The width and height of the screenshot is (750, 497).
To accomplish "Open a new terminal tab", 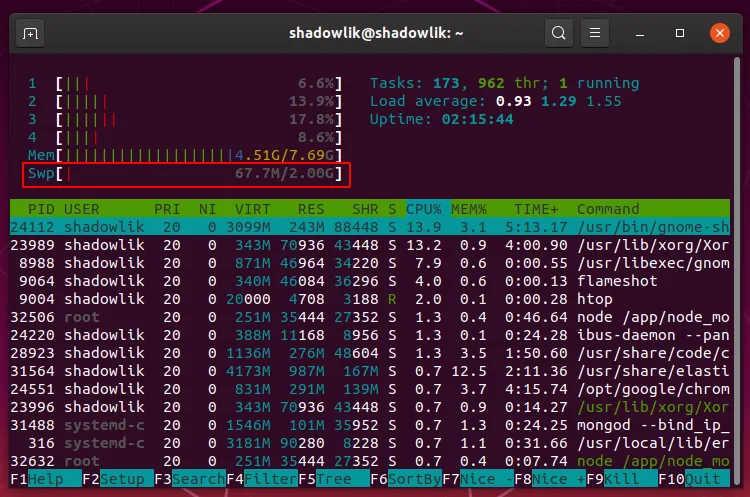I will 30,33.
